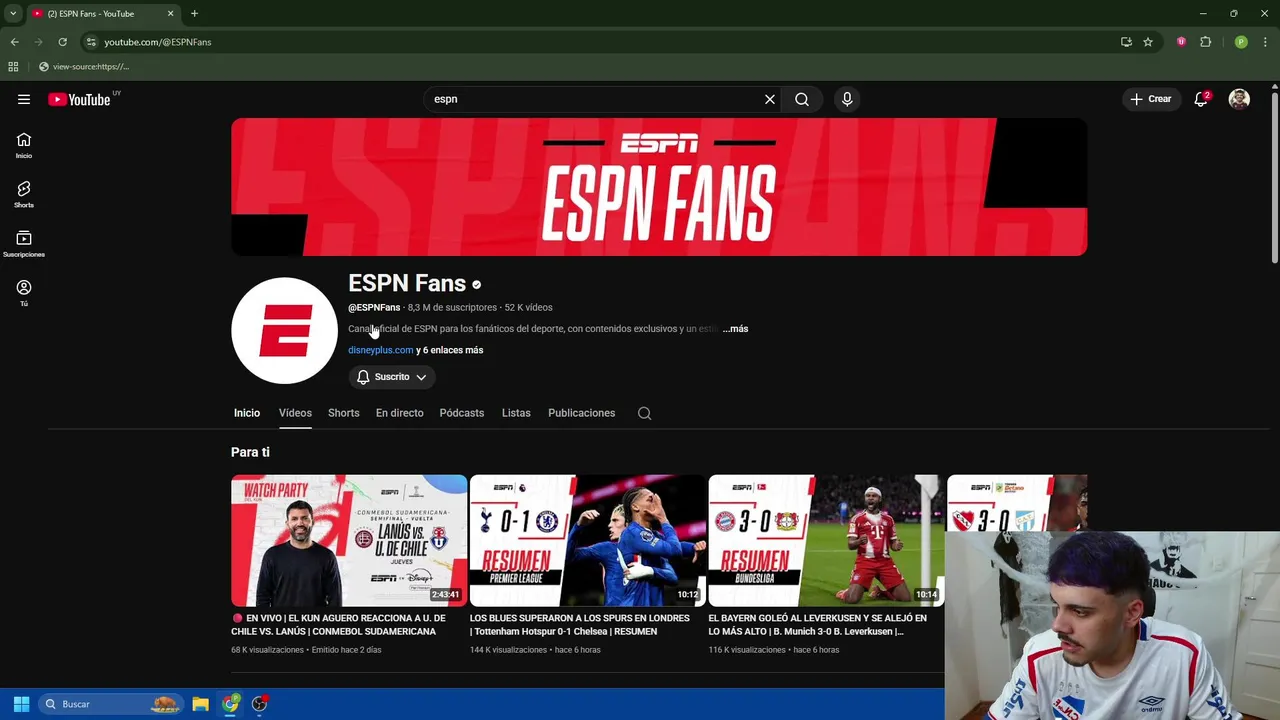Switch to the Videos channel tab
Image resolution: width=1280 pixels, height=720 pixels.
pyautogui.click(x=295, y=413)
